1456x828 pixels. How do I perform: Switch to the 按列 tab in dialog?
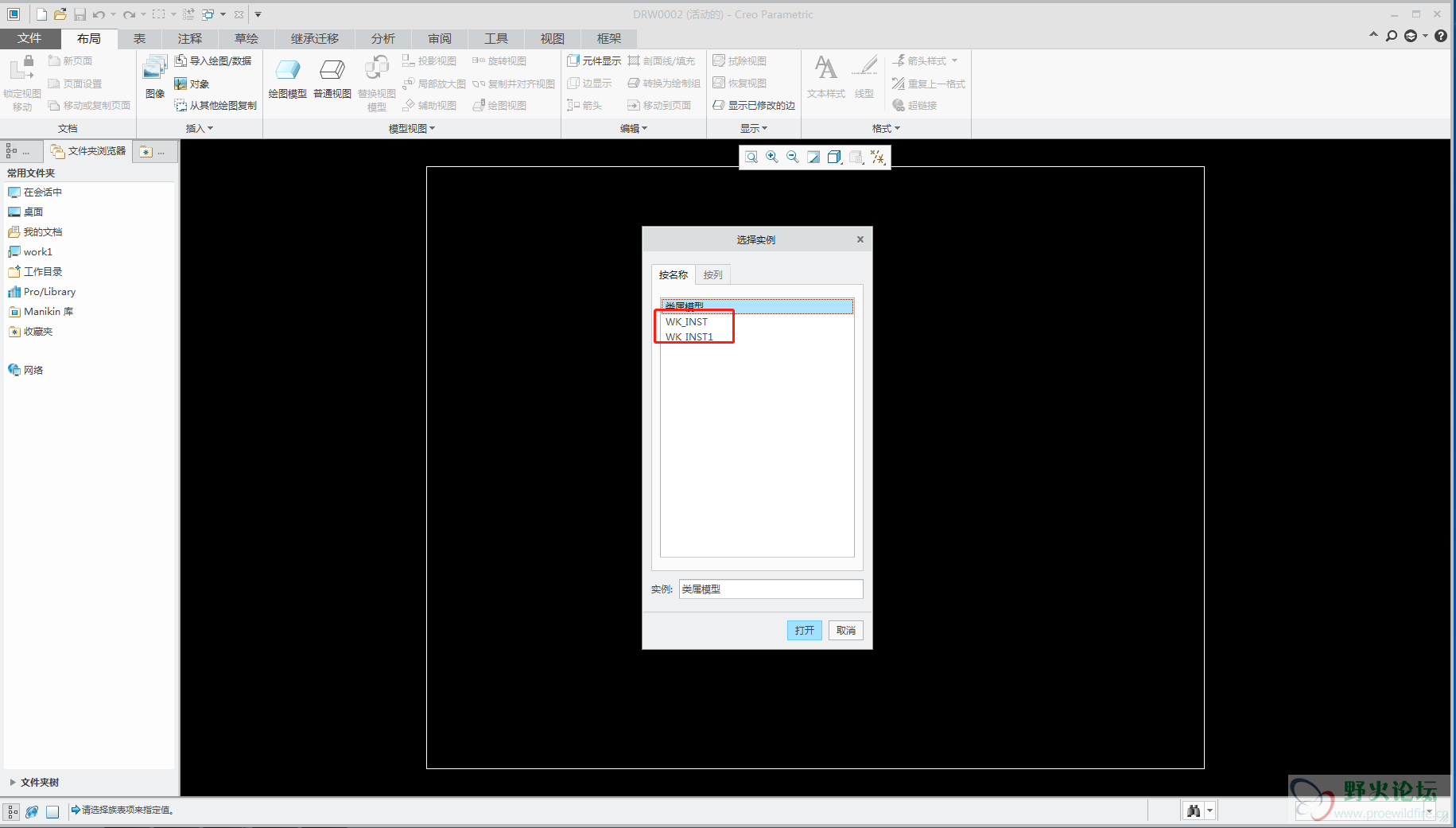tap(713, 274)
